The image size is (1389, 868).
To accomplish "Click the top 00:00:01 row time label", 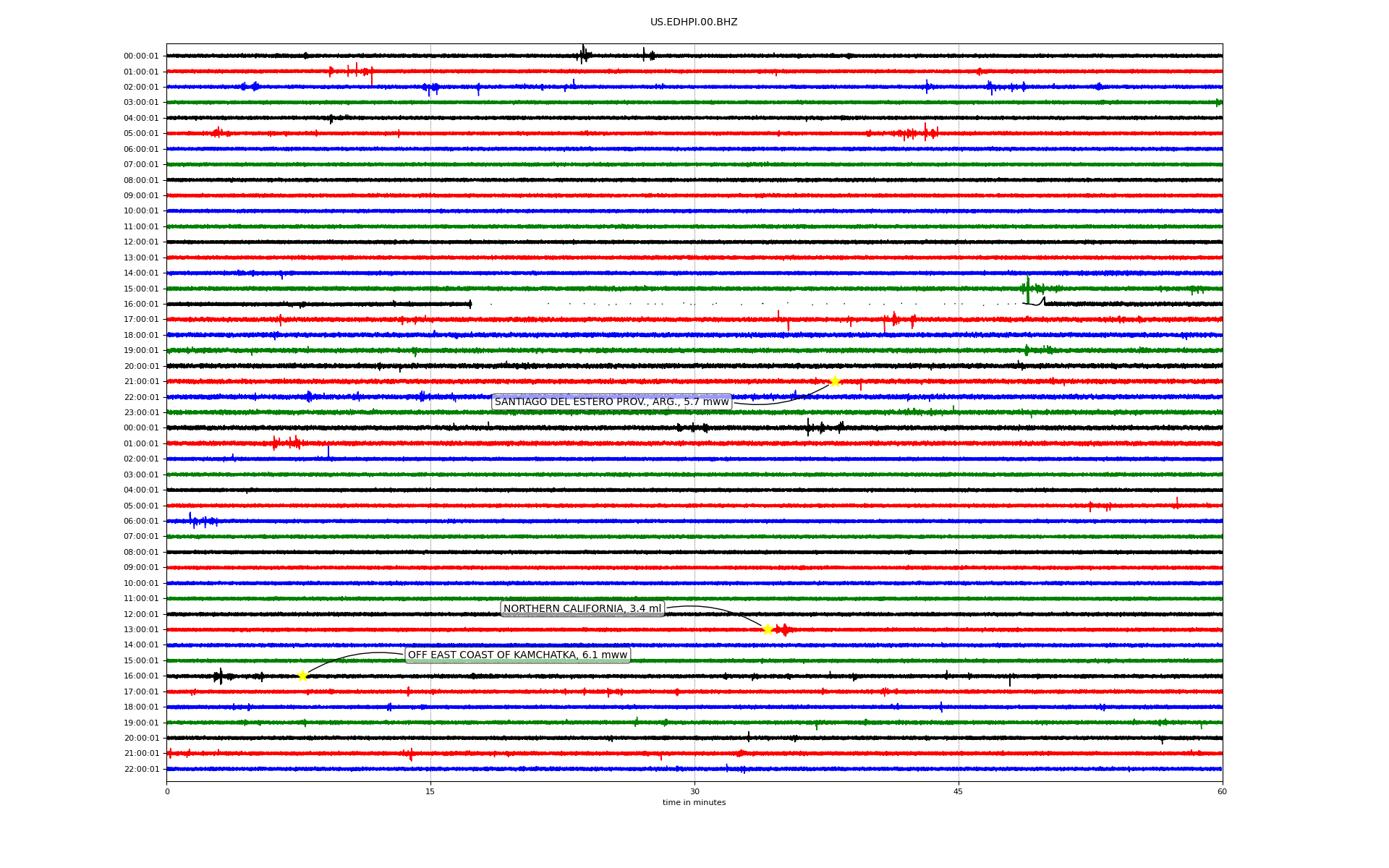I will pyautogui.click(x=141, y=56).
